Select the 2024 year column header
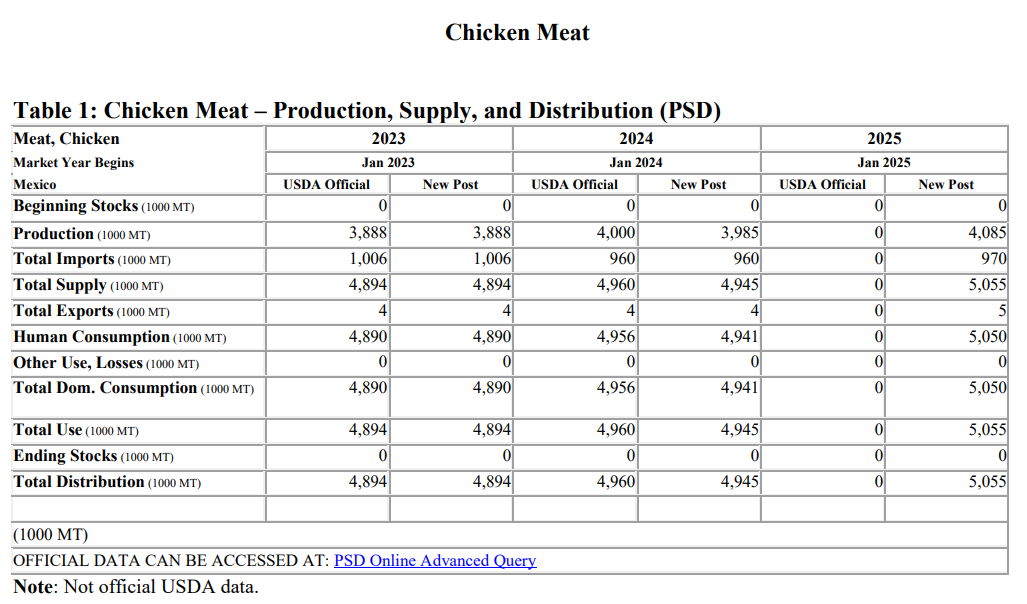 point(636,139)
